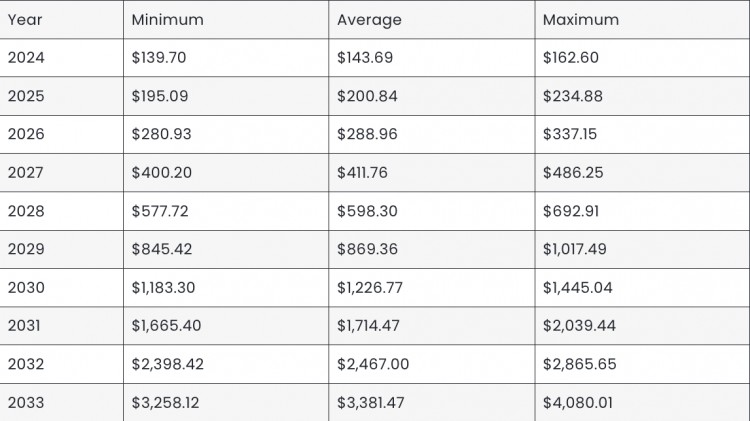Select the $1,445.04 maximum cell

click(x=642, y=288)
